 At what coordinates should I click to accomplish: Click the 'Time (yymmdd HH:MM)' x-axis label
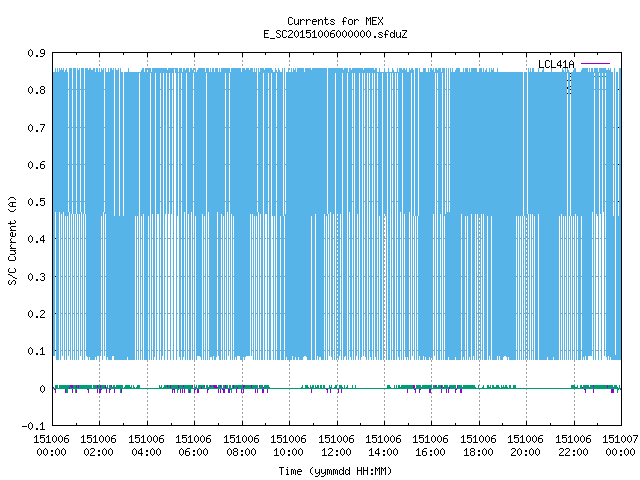pyautogui.click(x=335, y=471)
